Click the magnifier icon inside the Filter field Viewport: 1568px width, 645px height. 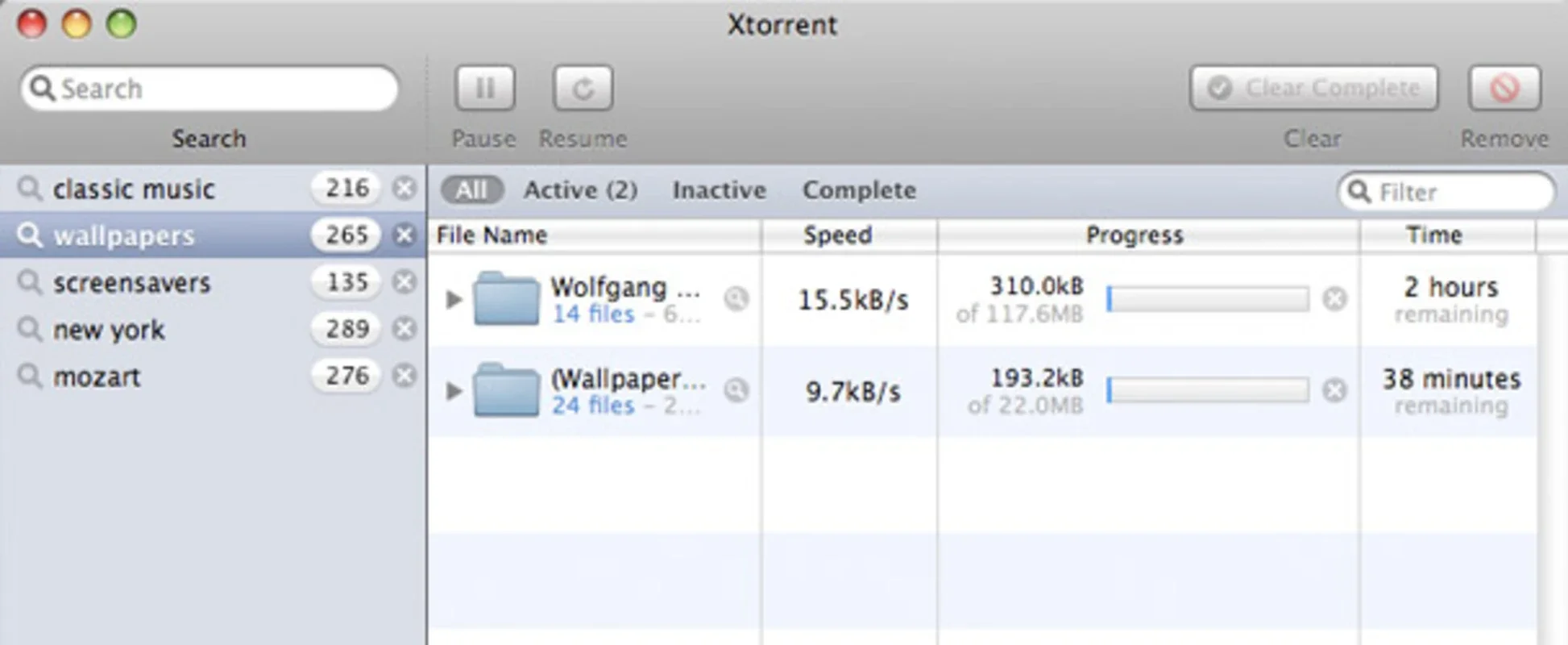tap(1359, 192)
